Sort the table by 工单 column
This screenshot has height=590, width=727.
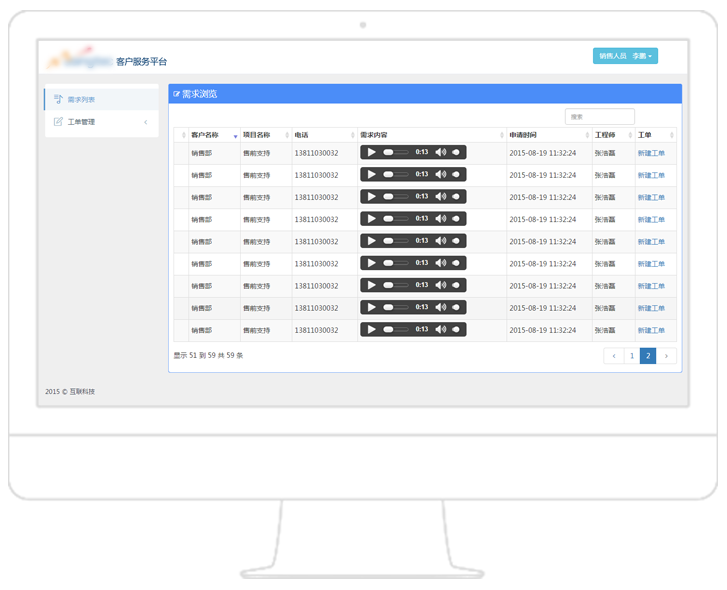(656, 135)
